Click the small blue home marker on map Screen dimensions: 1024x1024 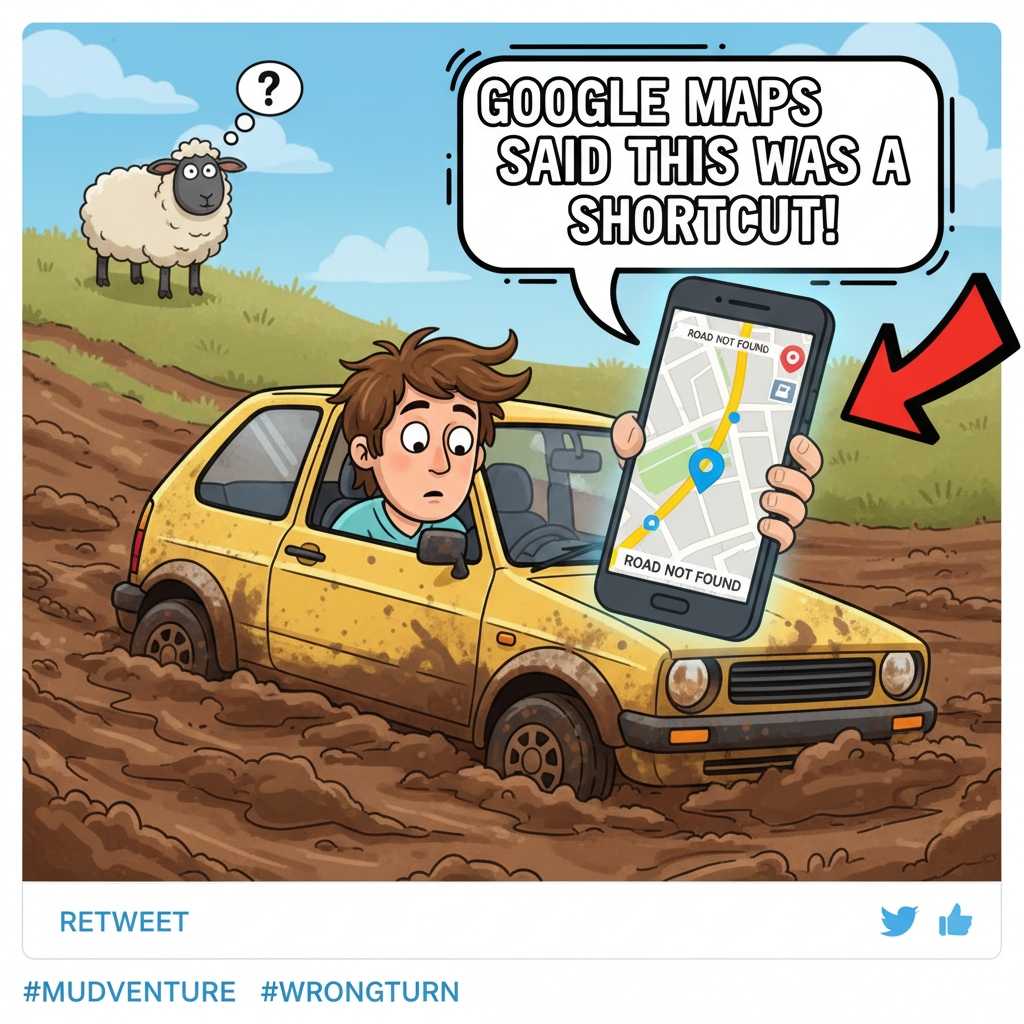(x=651, y=522)
